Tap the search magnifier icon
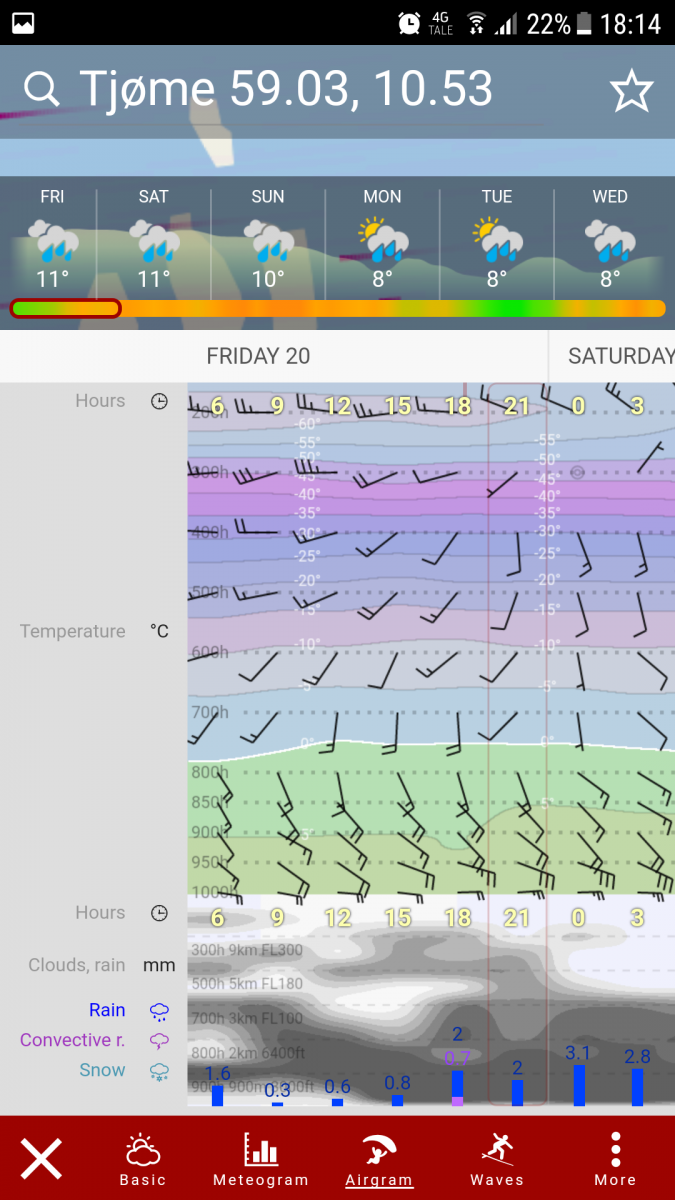The width and height of the screenshot is (675, 1200). pyautogui.click(x=42, y=90)
